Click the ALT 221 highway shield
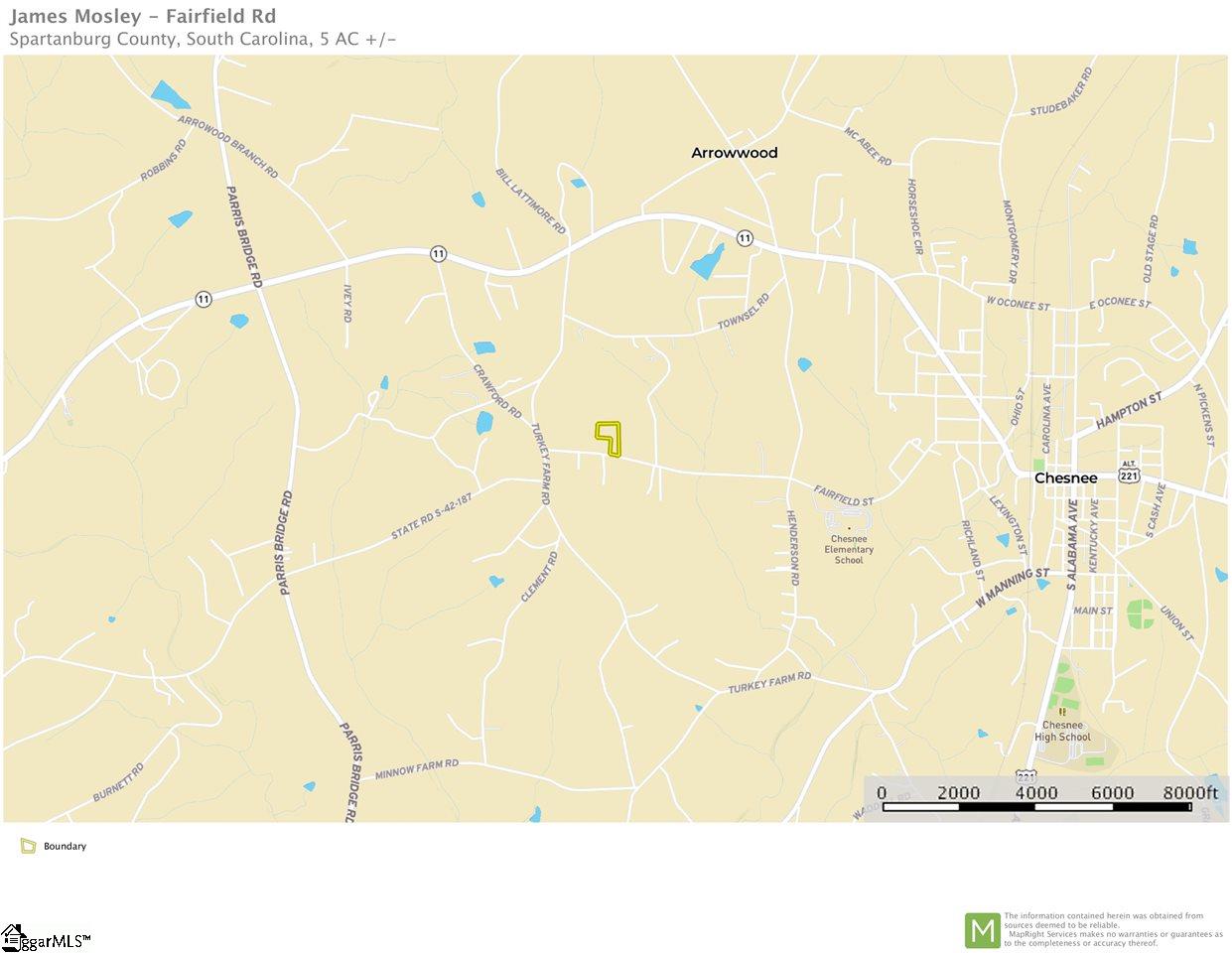The image size is (1232, 953). 1129,471
